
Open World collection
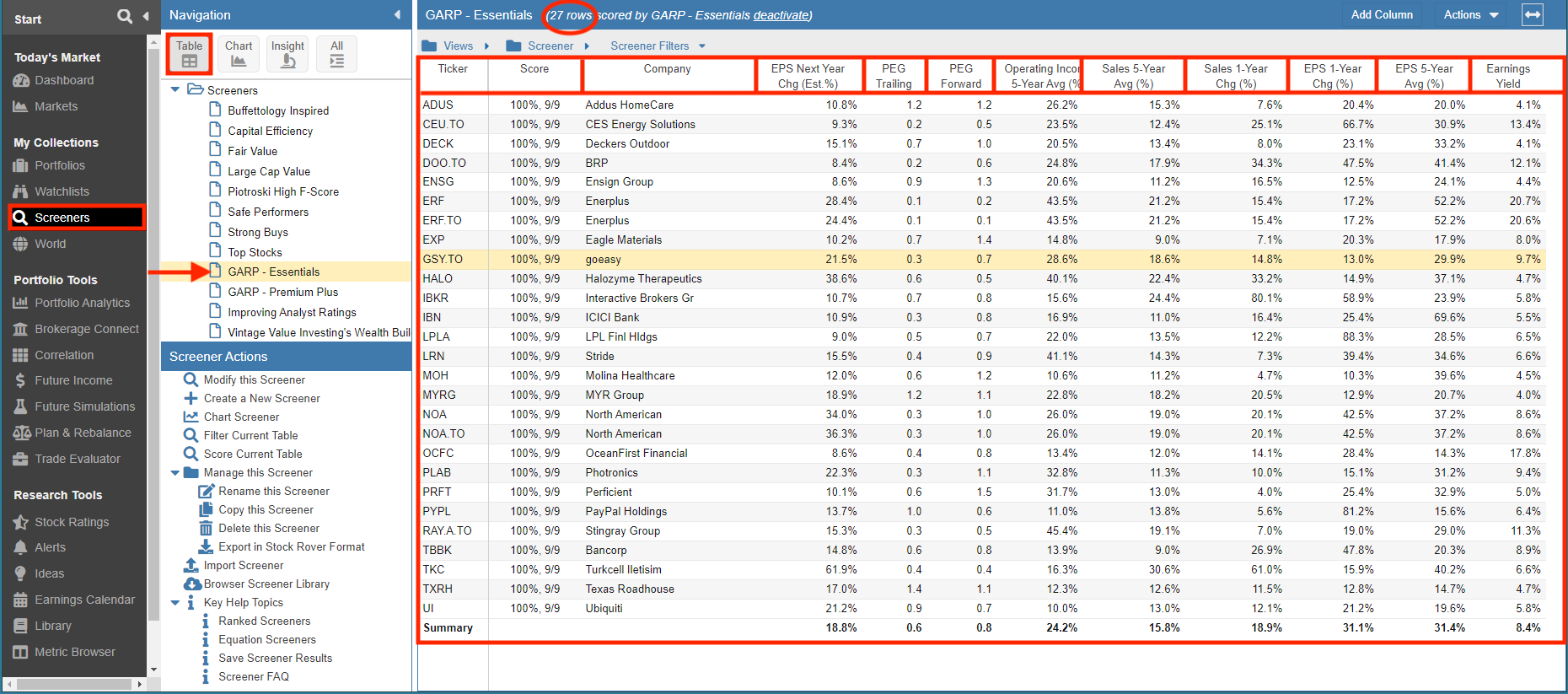coord(40,244)
